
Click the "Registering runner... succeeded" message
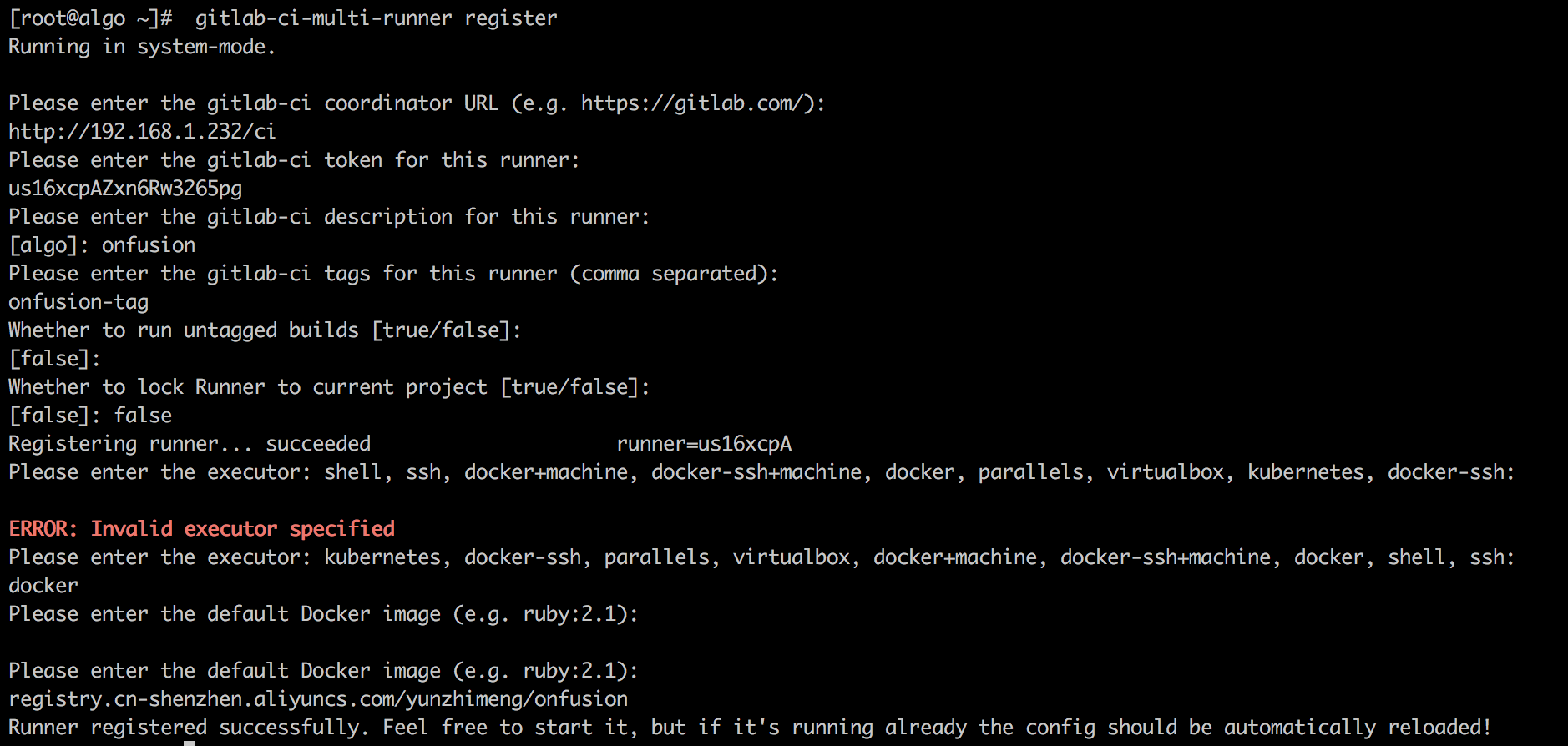point(190,444)
